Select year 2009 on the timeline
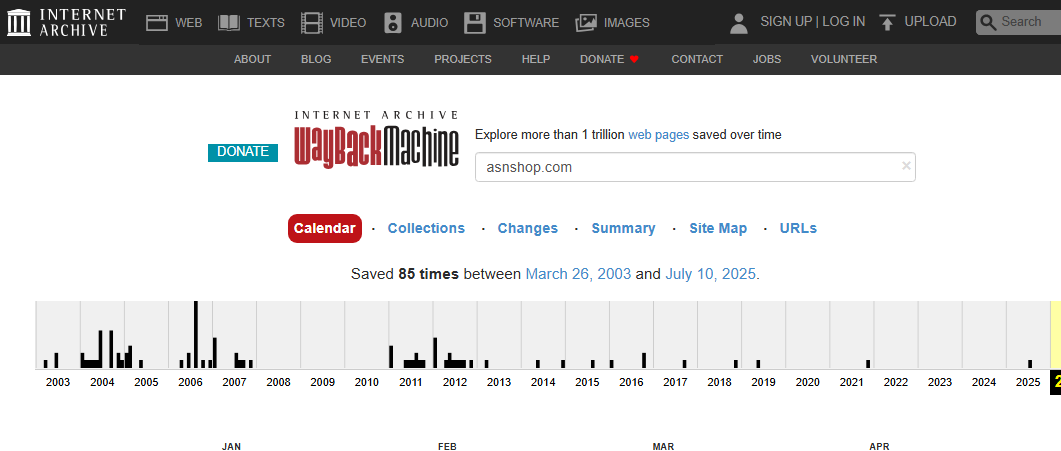This screenshot has width=1061, height=451. tap(323, 383)
